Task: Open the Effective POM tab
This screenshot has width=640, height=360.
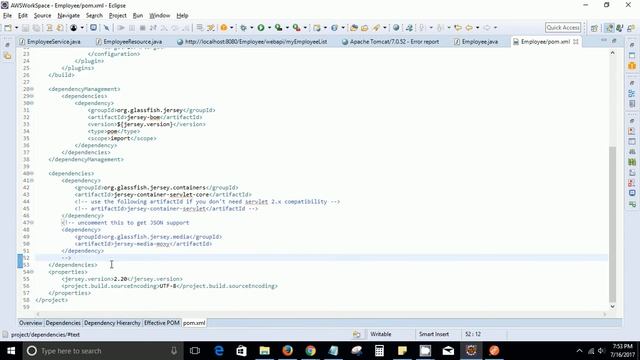Action: pos(162,323)
